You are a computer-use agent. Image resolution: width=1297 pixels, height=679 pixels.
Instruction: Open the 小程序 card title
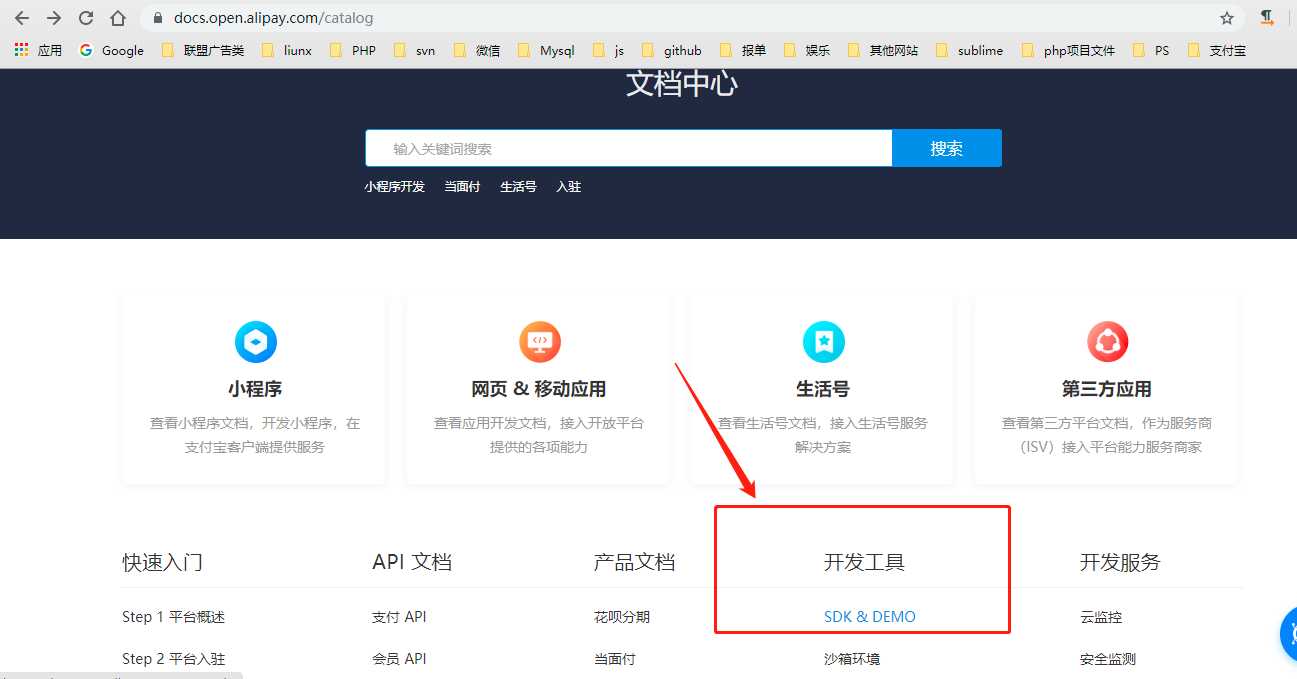tap(255, 389)
